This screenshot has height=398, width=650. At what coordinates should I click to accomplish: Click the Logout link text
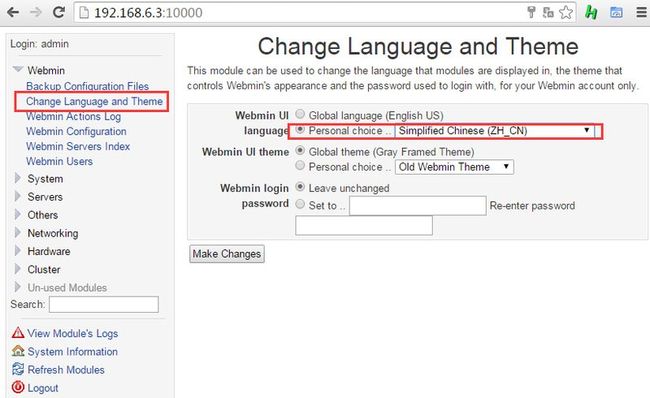tap(43, 388)
